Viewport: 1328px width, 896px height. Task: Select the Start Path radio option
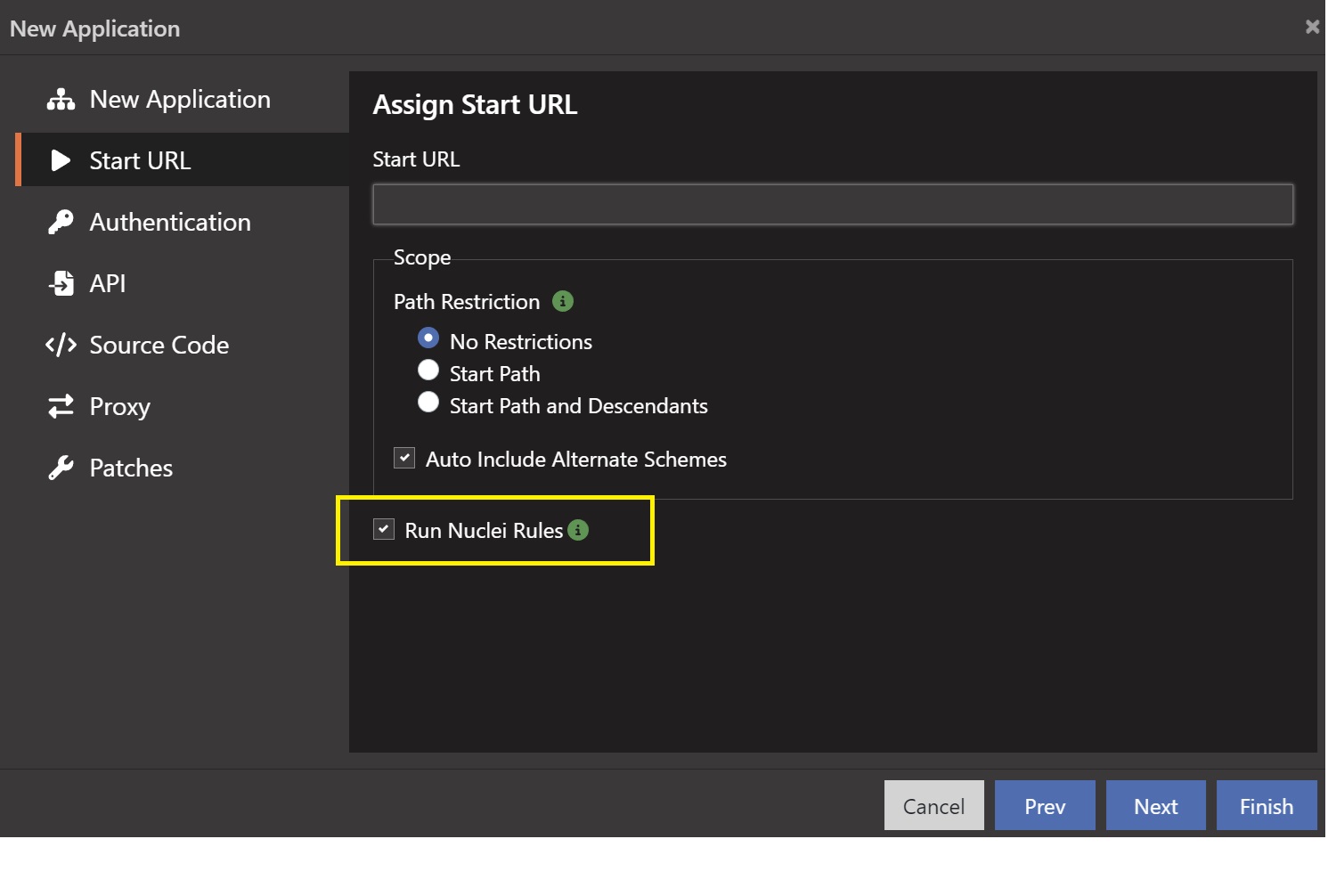[428, 371]
